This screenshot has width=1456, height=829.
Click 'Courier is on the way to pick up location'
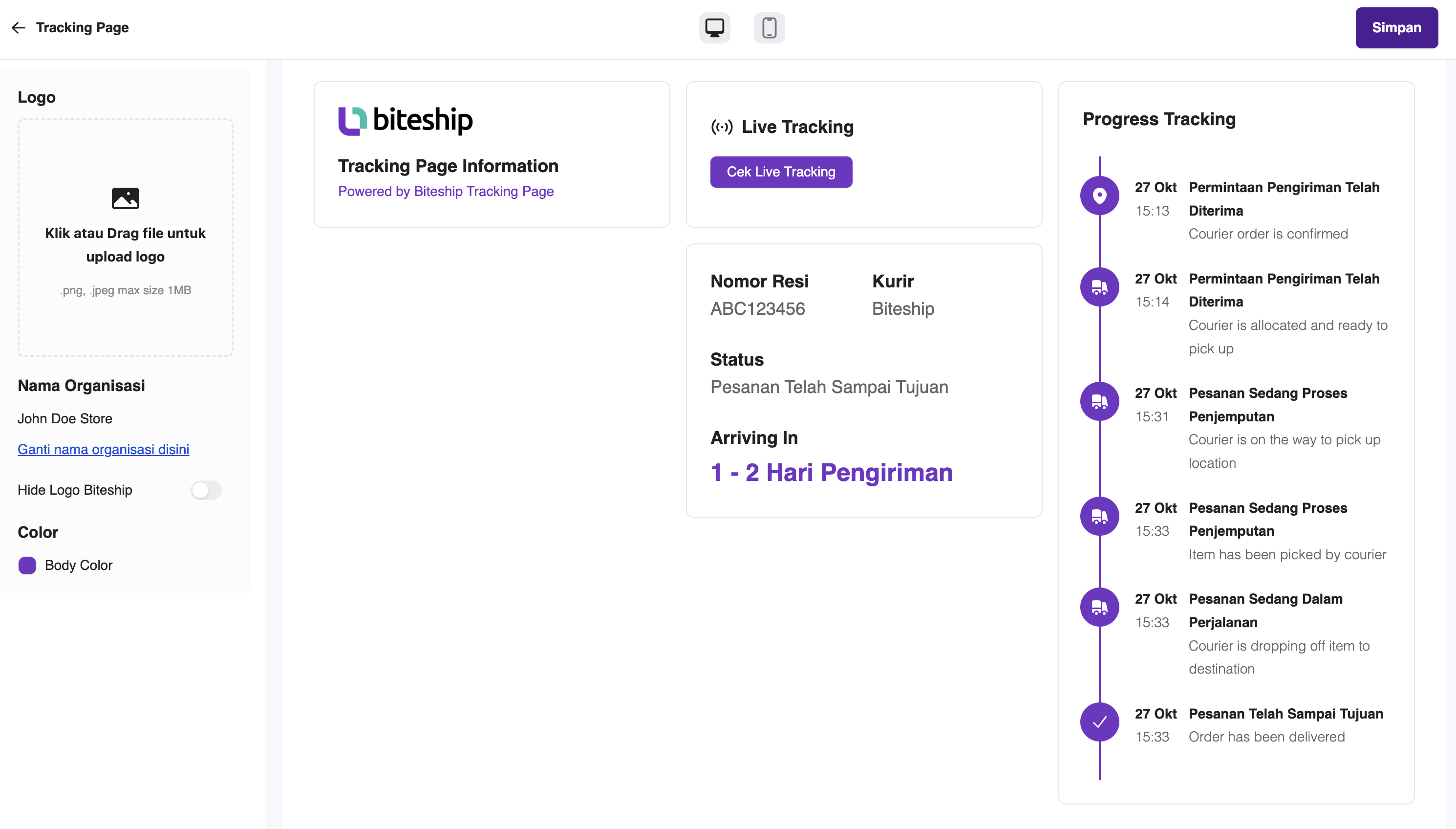1284,452
